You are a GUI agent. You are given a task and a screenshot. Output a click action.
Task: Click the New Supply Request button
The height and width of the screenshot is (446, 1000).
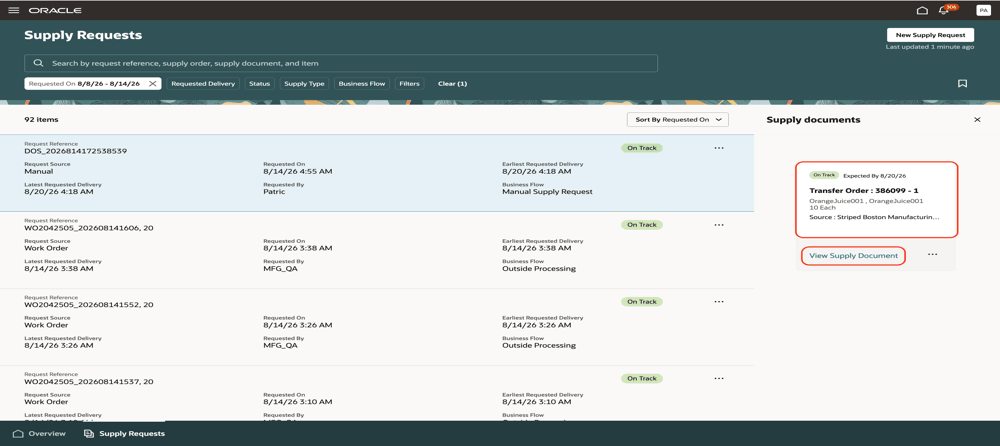pos(930,36)
